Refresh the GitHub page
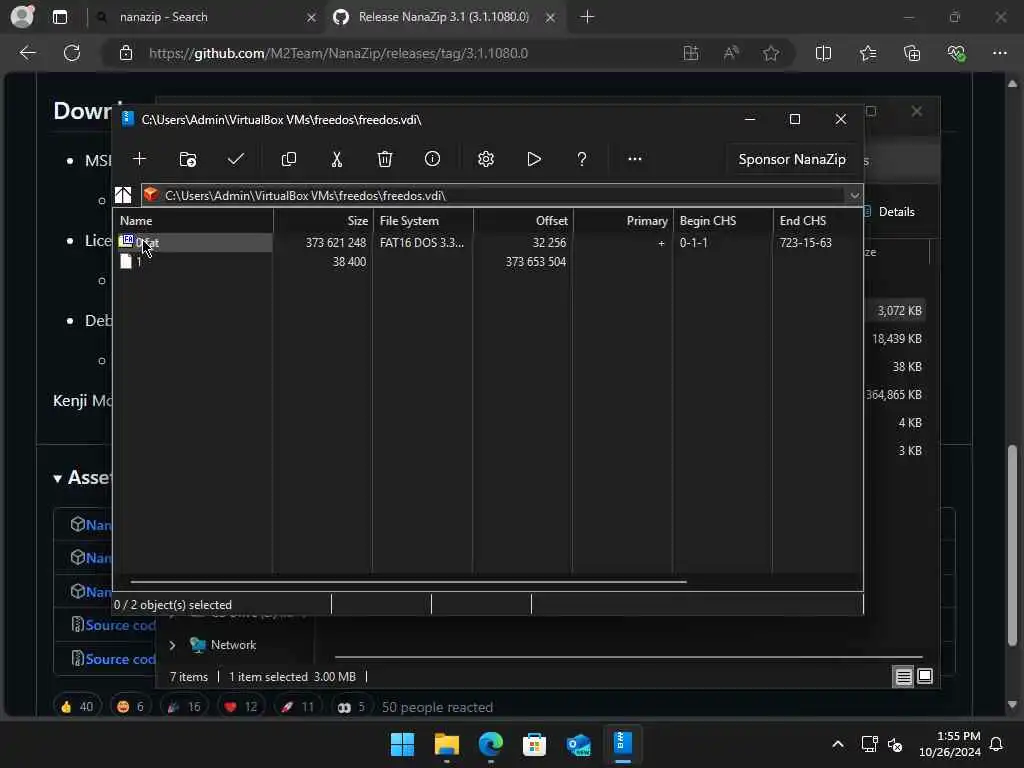Screen dimensions: 1024x768 tap(72, 53)
